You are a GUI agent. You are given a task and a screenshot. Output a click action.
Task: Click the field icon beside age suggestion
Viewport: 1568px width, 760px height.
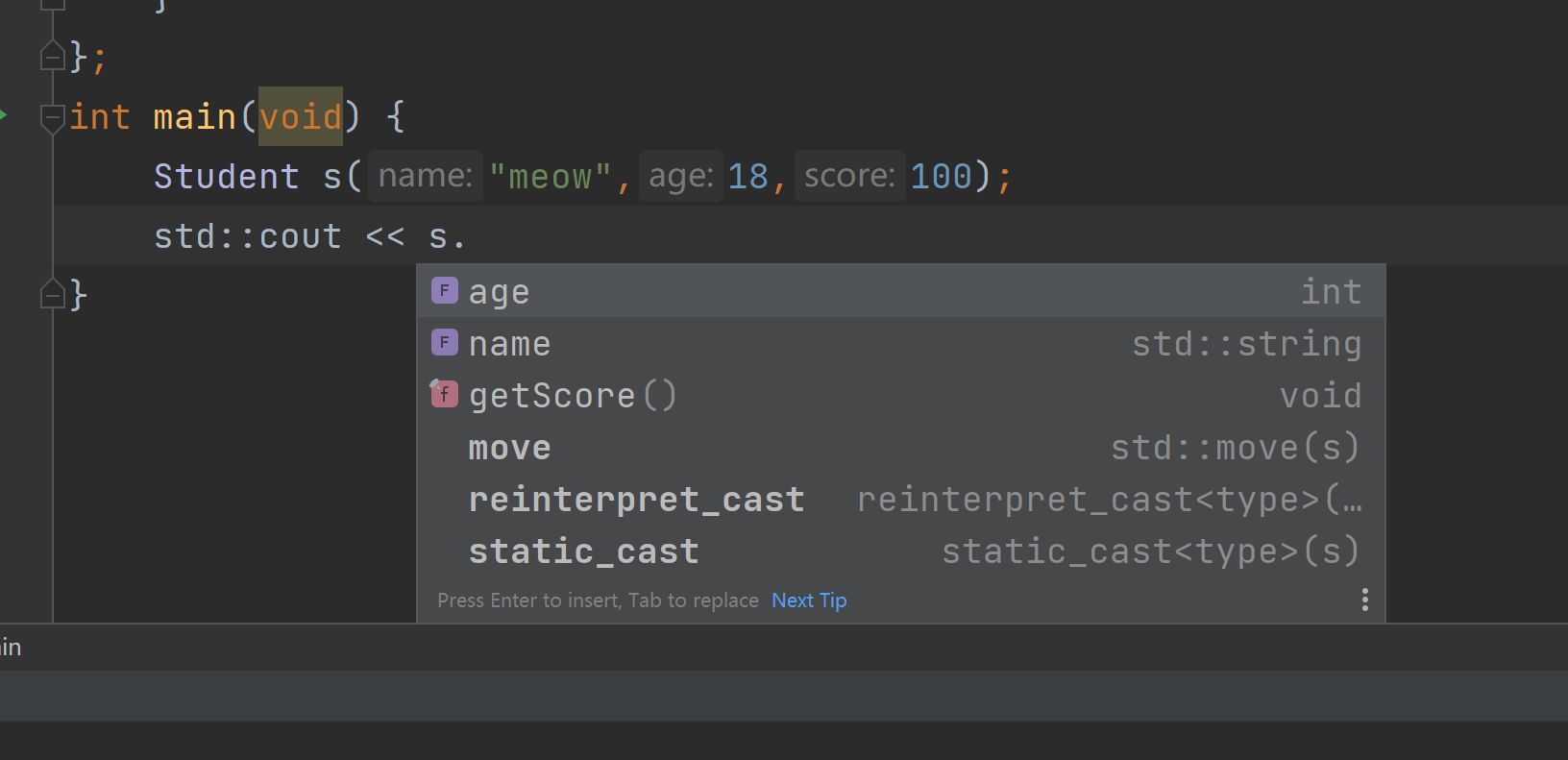pos(444,290)
